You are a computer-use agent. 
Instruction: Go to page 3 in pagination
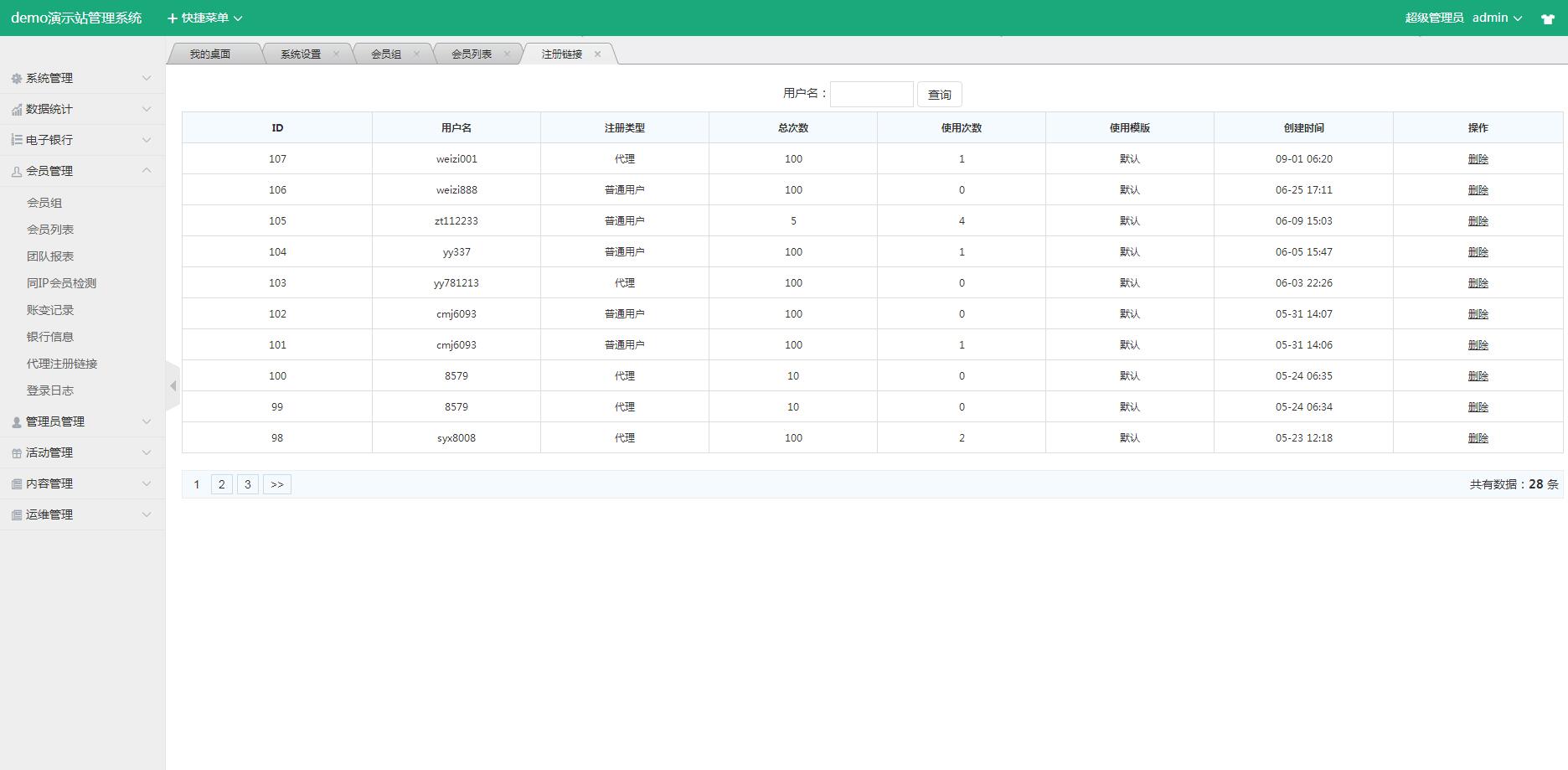tap(248, 484)
